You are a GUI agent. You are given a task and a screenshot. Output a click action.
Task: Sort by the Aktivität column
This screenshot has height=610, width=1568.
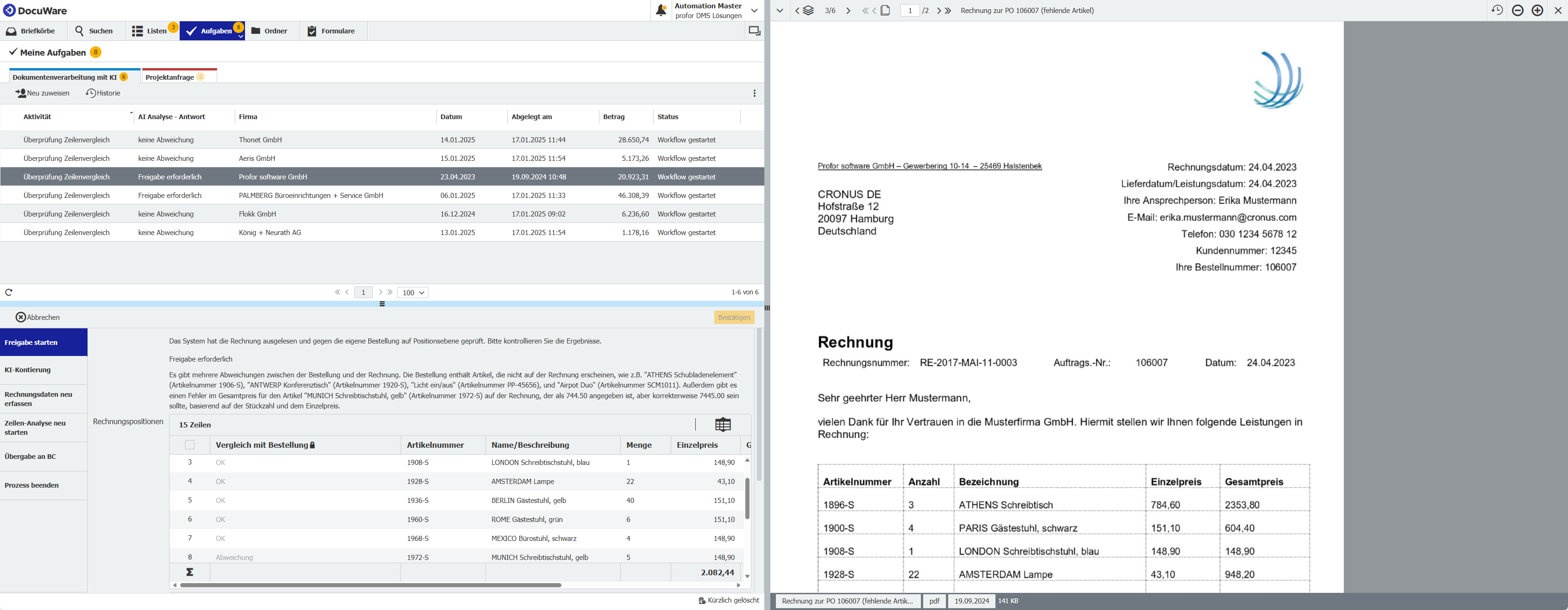tap(38, 117)
